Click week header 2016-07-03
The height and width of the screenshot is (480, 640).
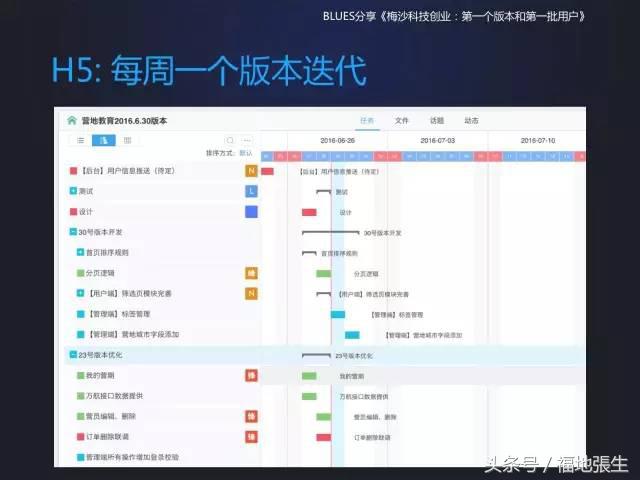[438, 140]
